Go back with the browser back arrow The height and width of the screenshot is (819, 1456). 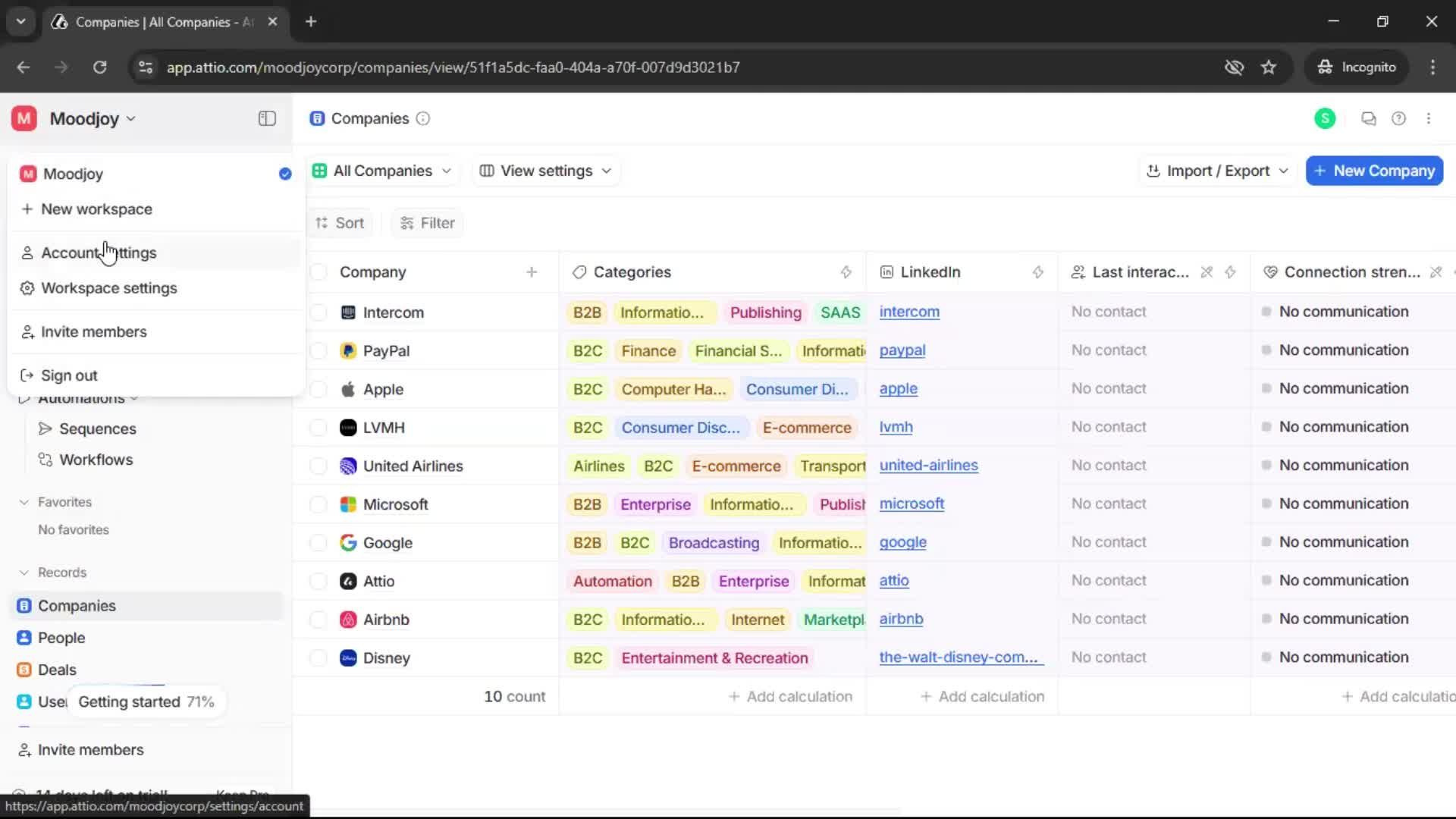pos(24,67)
